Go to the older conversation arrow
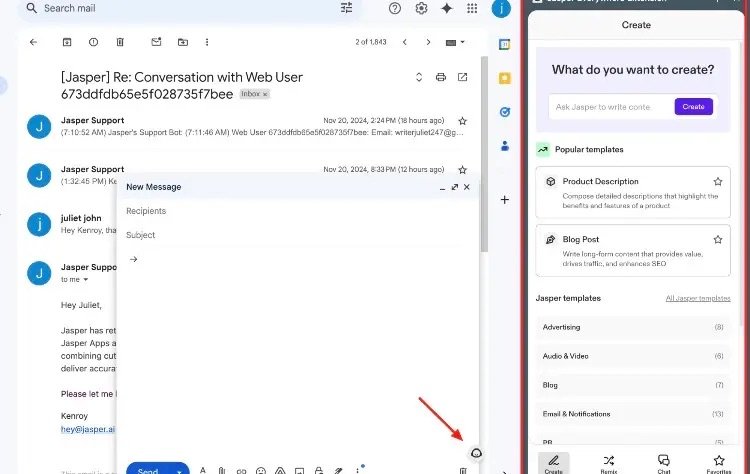The height and width of the screenshot is (474, 750). (x=428, y=42)
